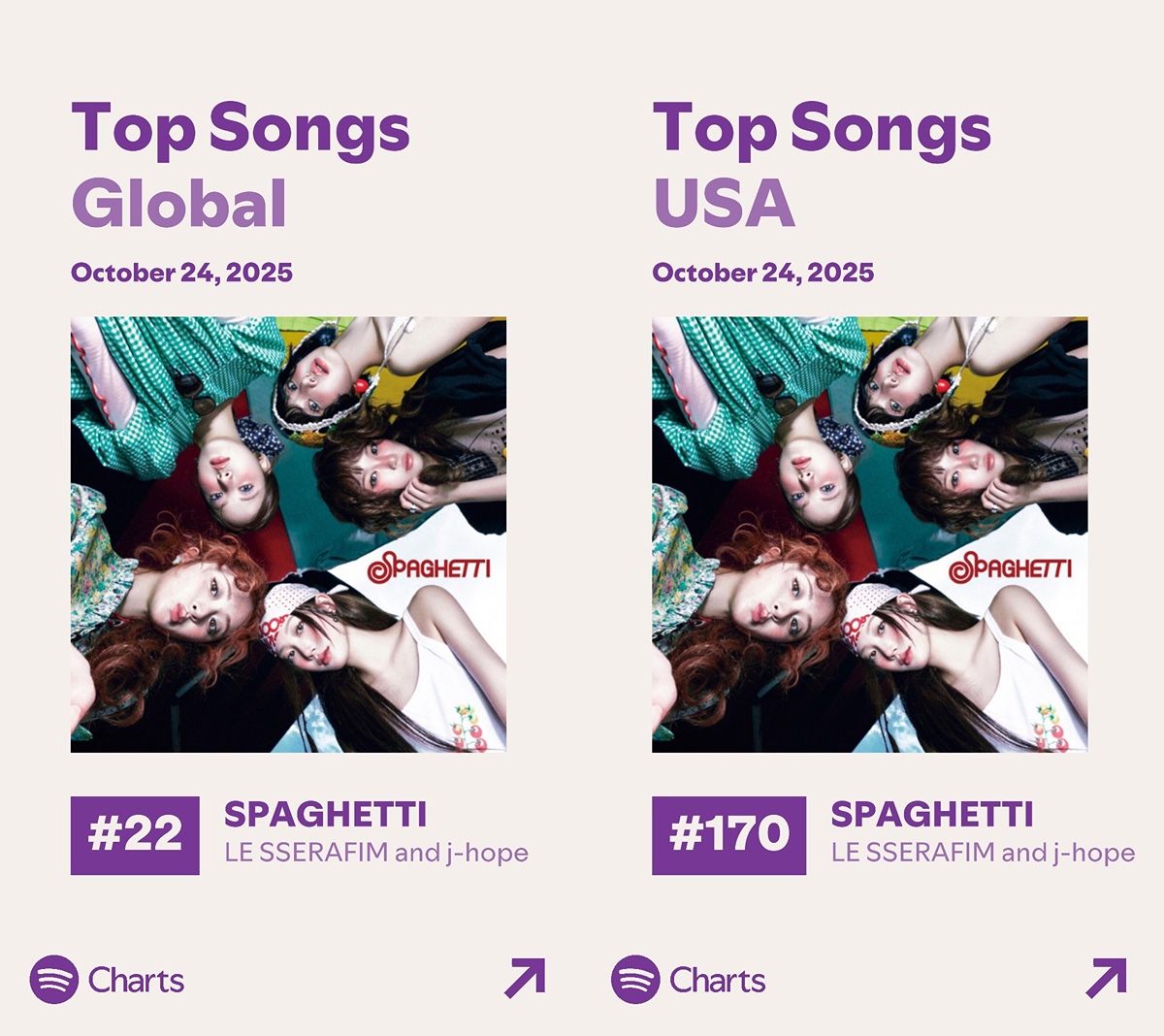Click the #170 rank badge

(728, 835)
